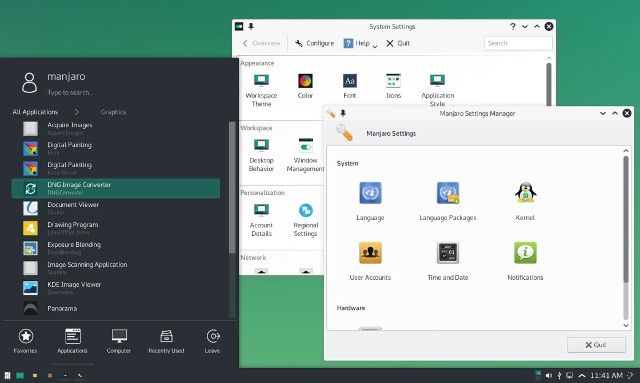Click the System Settings search field
The height and width of the screenshot is (383, 640).
[x=518, y=43]
